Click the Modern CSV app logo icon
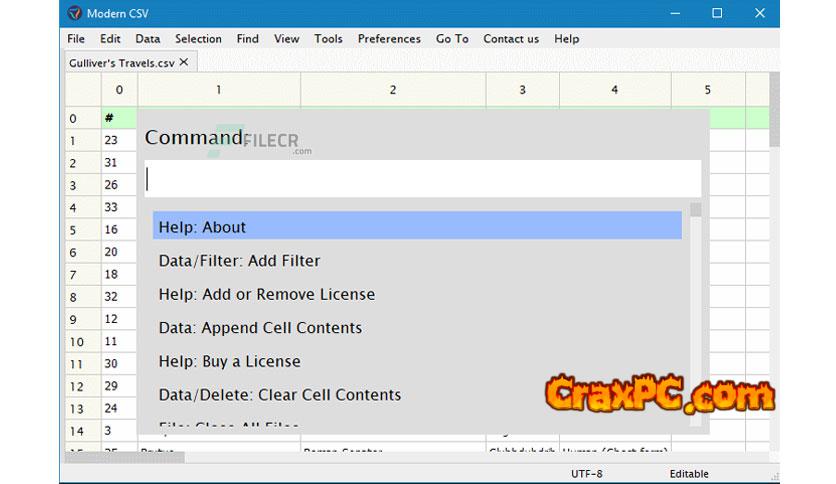Viewport: 836px width, 484px height. coord(75,13)
